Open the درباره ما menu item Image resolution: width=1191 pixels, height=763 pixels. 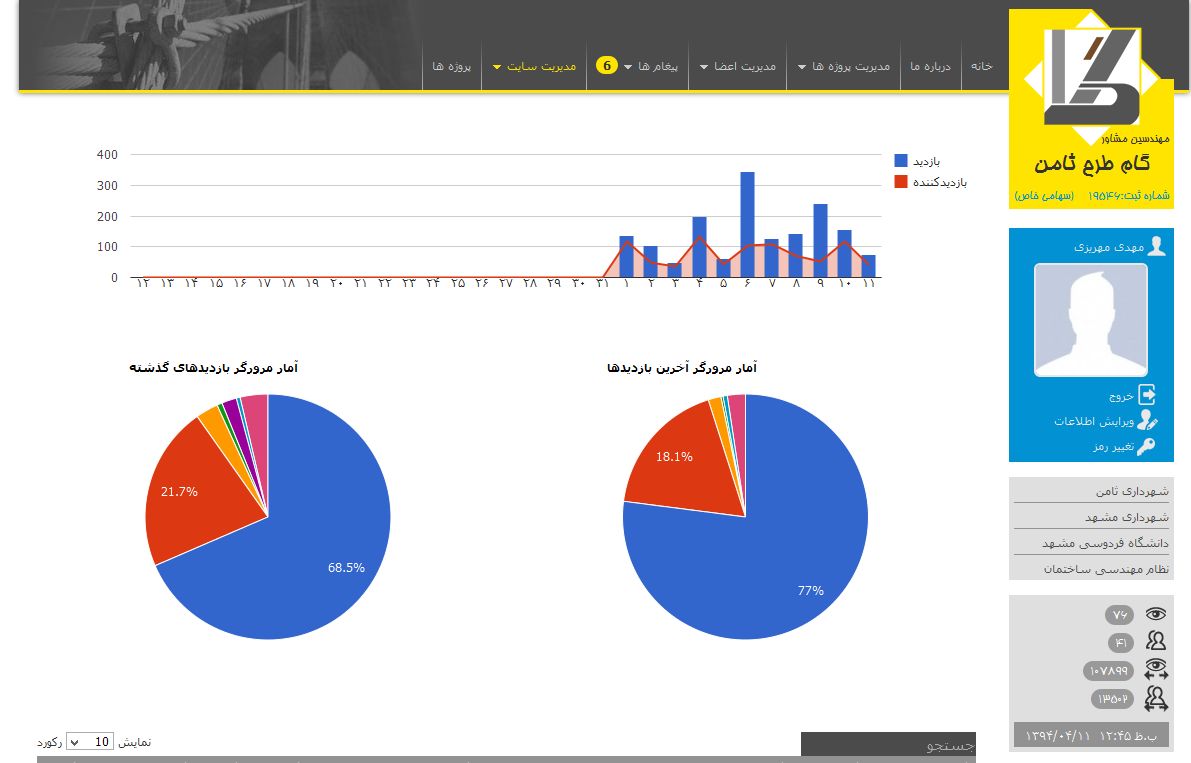930,66
